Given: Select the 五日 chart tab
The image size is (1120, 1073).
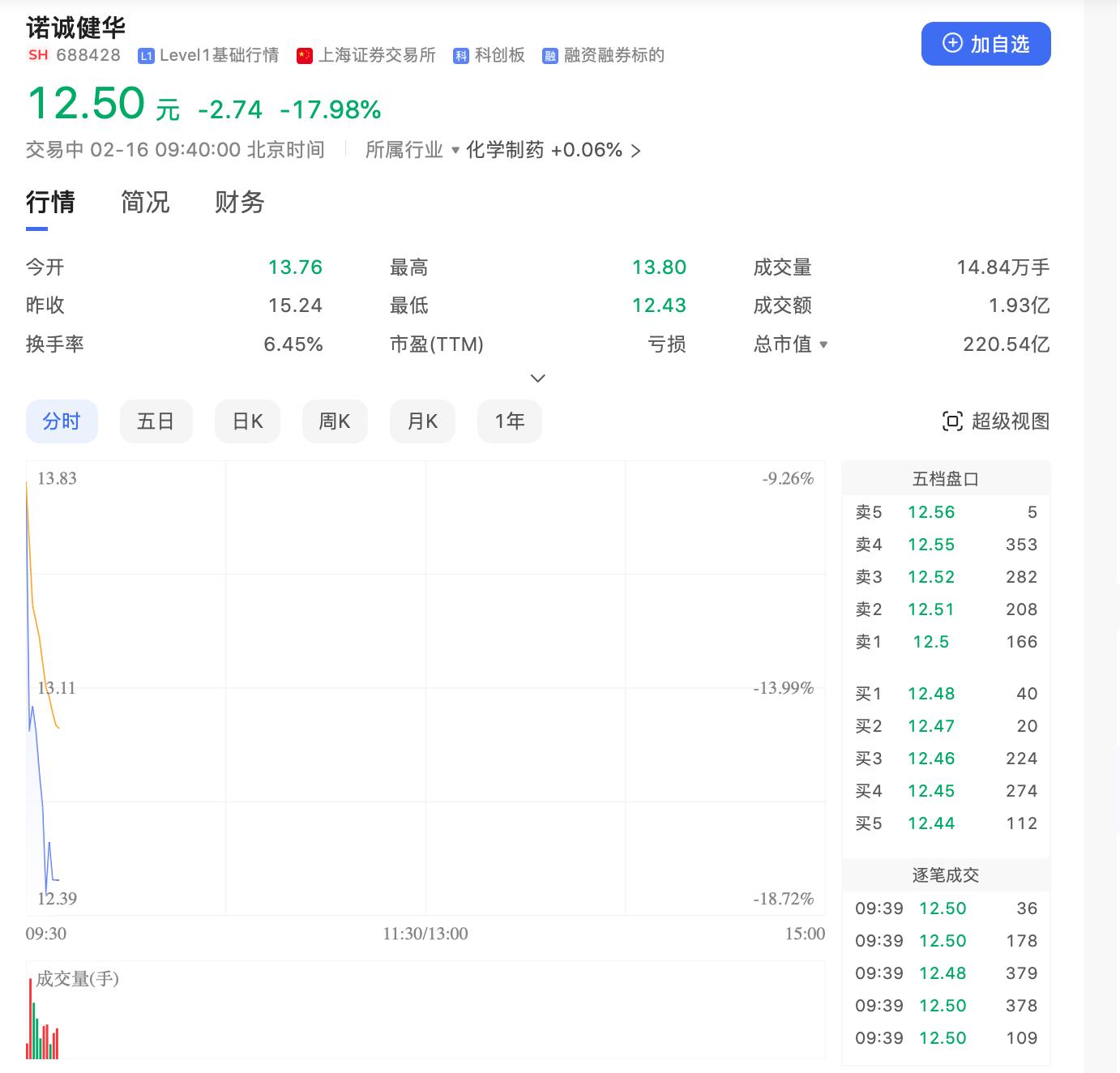Looking at the screenshot, I should pos(156,421).
